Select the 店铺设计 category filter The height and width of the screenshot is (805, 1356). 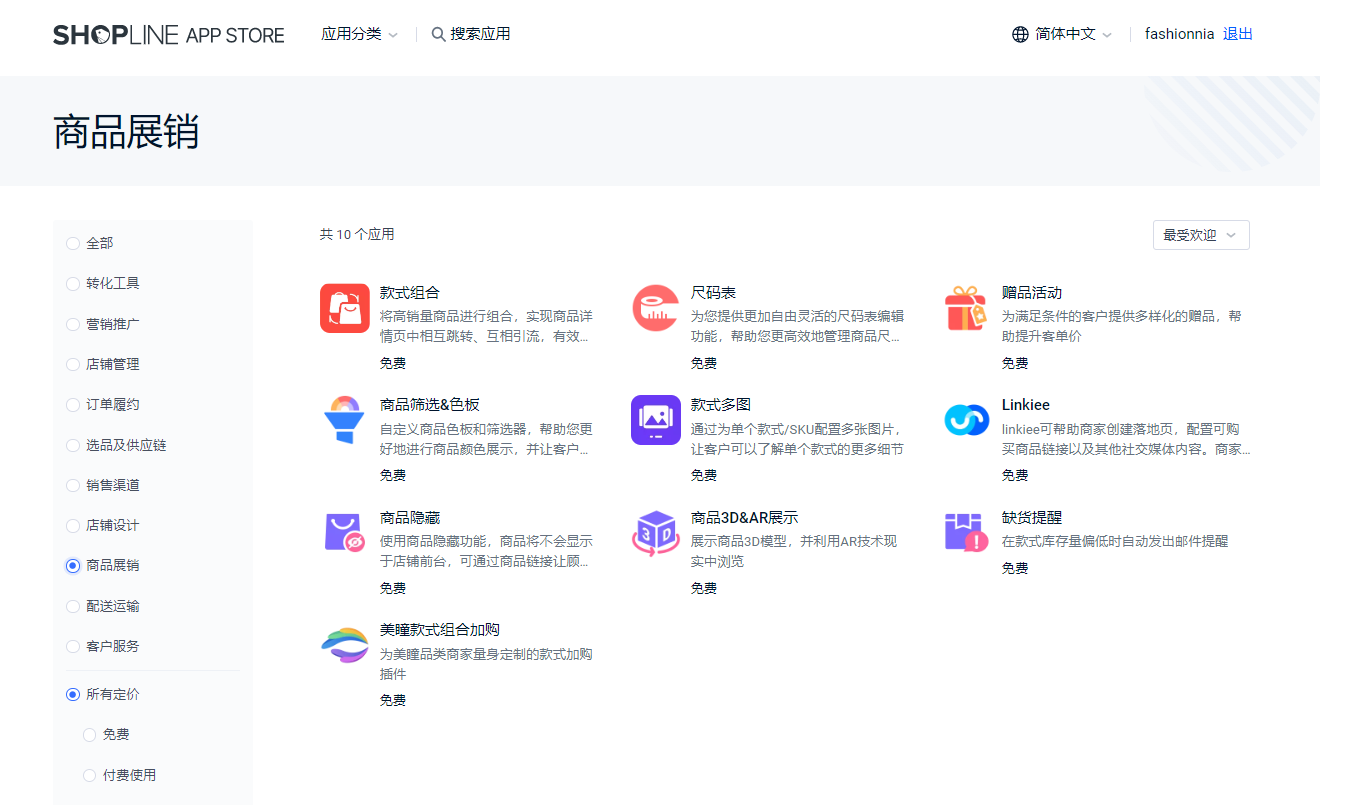[73, 526]
